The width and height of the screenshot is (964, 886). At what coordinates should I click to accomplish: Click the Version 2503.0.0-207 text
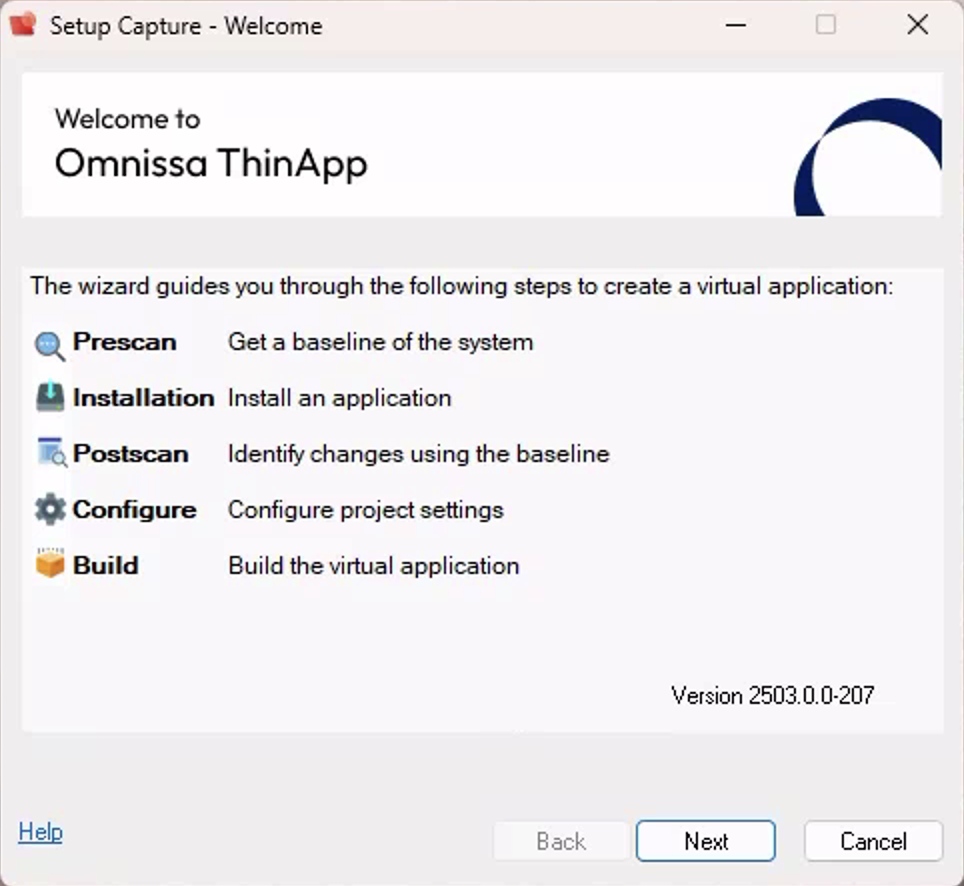pyautogui.click(x=772, y=695)
